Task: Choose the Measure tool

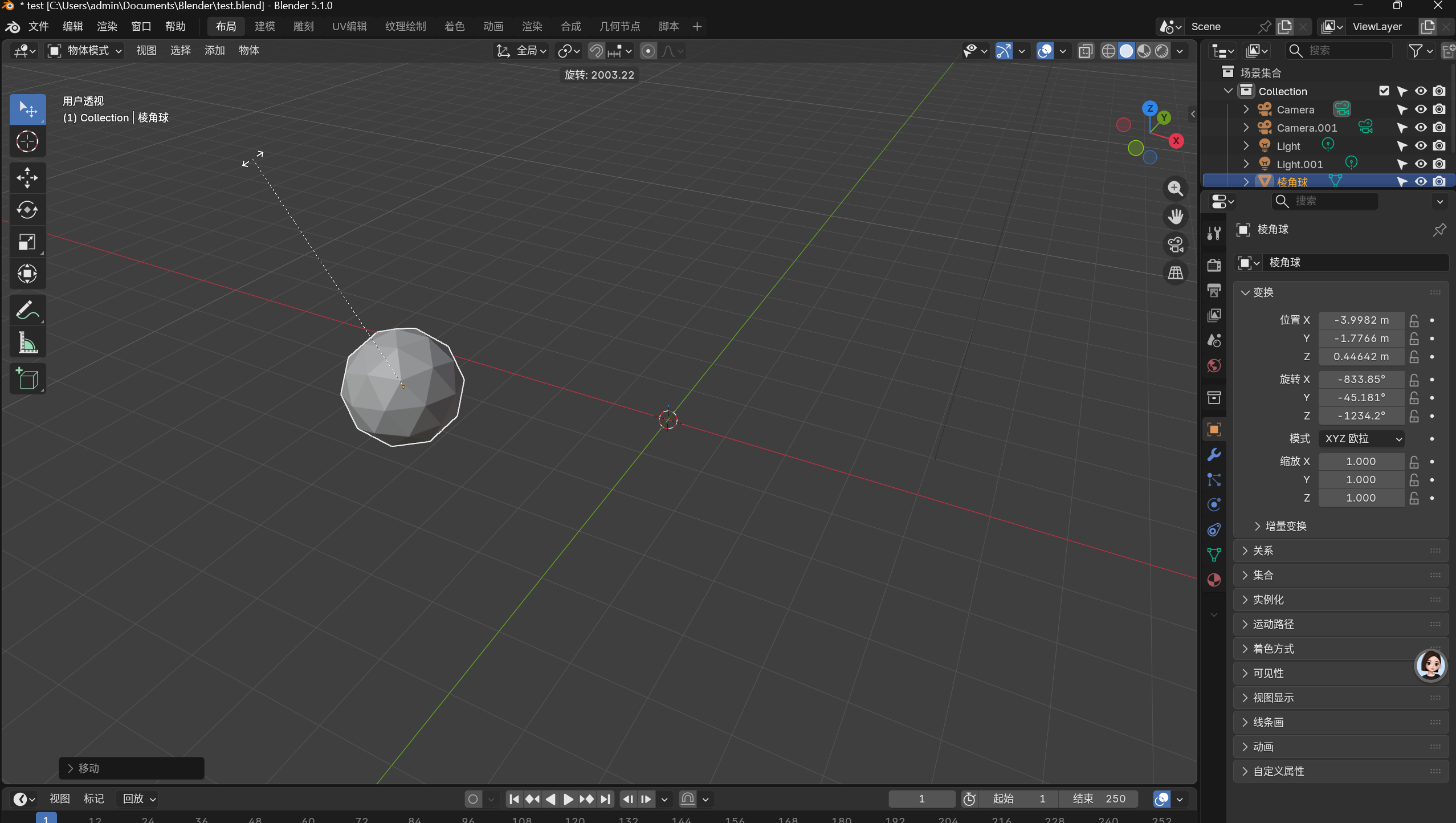Action: [x=27, y=344]
